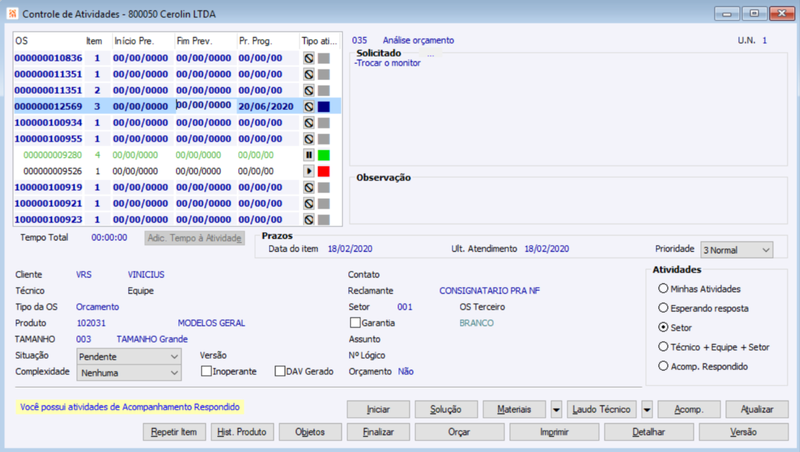Click the Finalizar button
The height and width of the screenshot is (452, 800).
click(x=378, y=432)
